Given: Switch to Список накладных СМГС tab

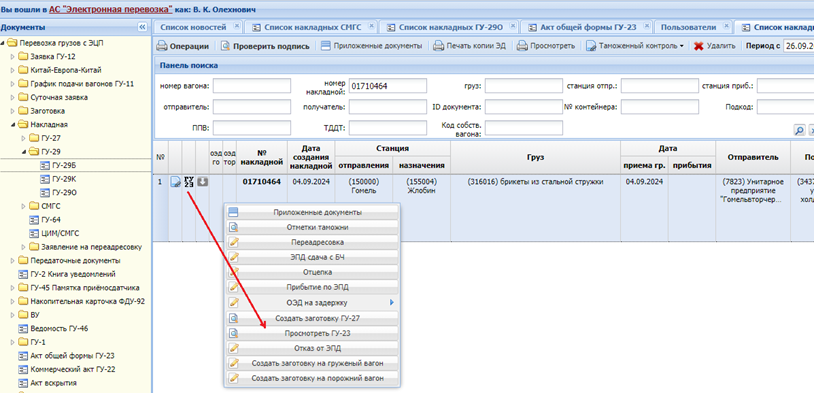Looking at the screenshot, I should pyautogui.click(x=313, y=27).
